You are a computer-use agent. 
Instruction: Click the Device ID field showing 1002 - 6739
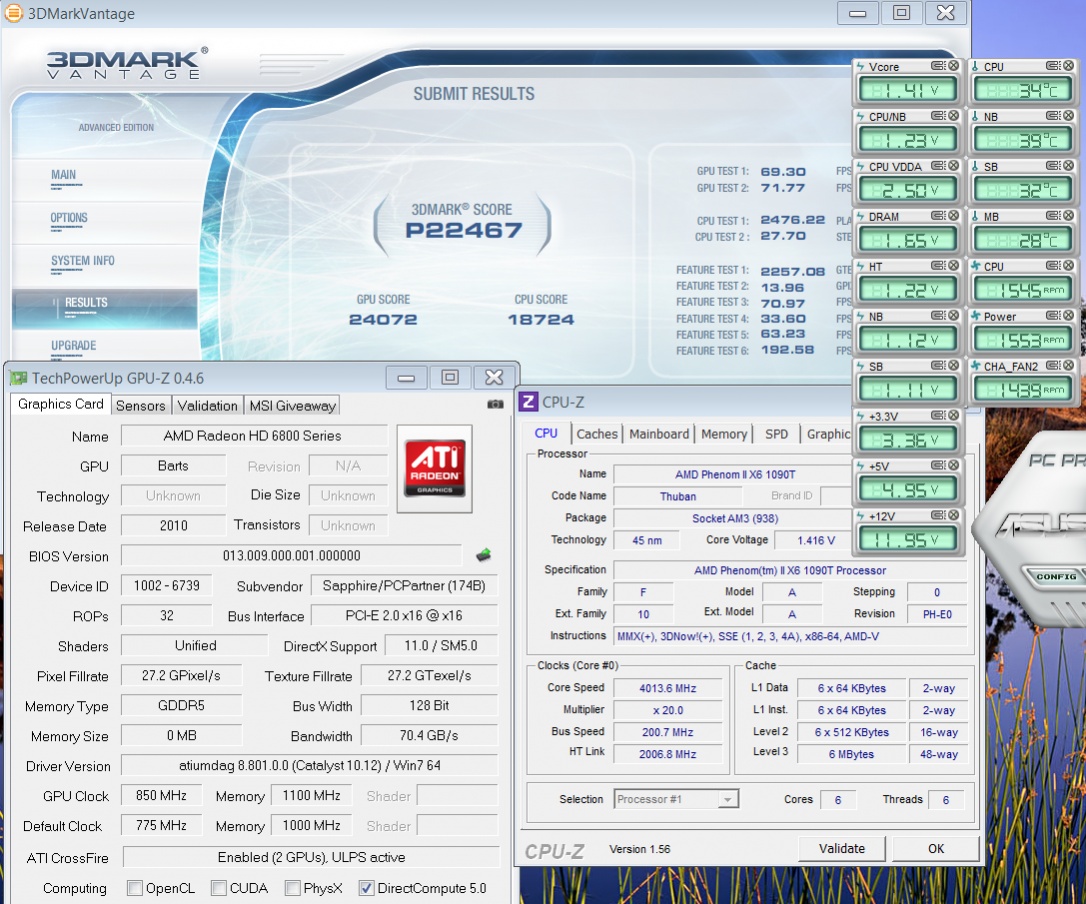[x=166, y=586]
